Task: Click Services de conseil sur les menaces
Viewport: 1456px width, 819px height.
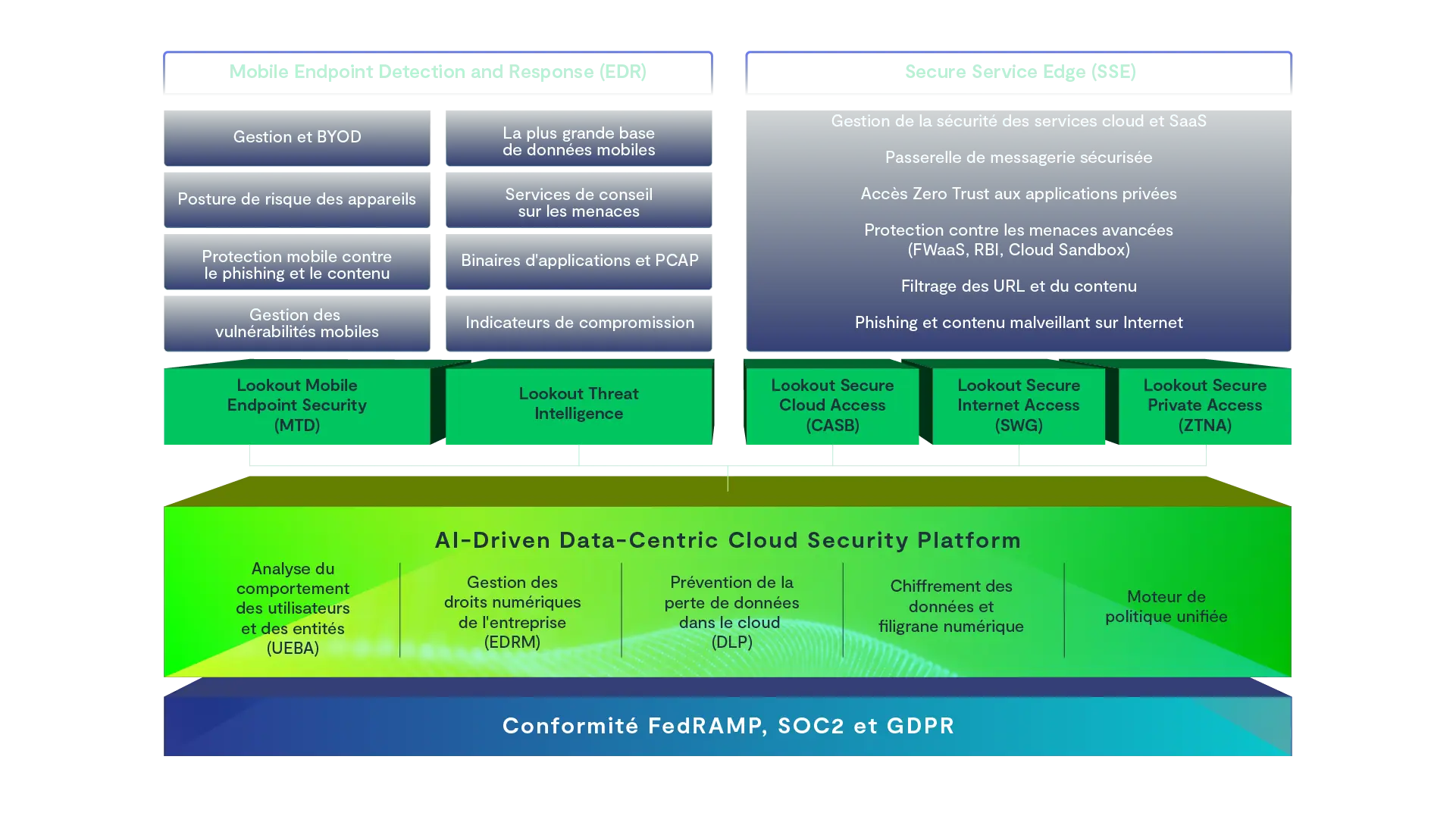Action: click(x=579, y=200)
